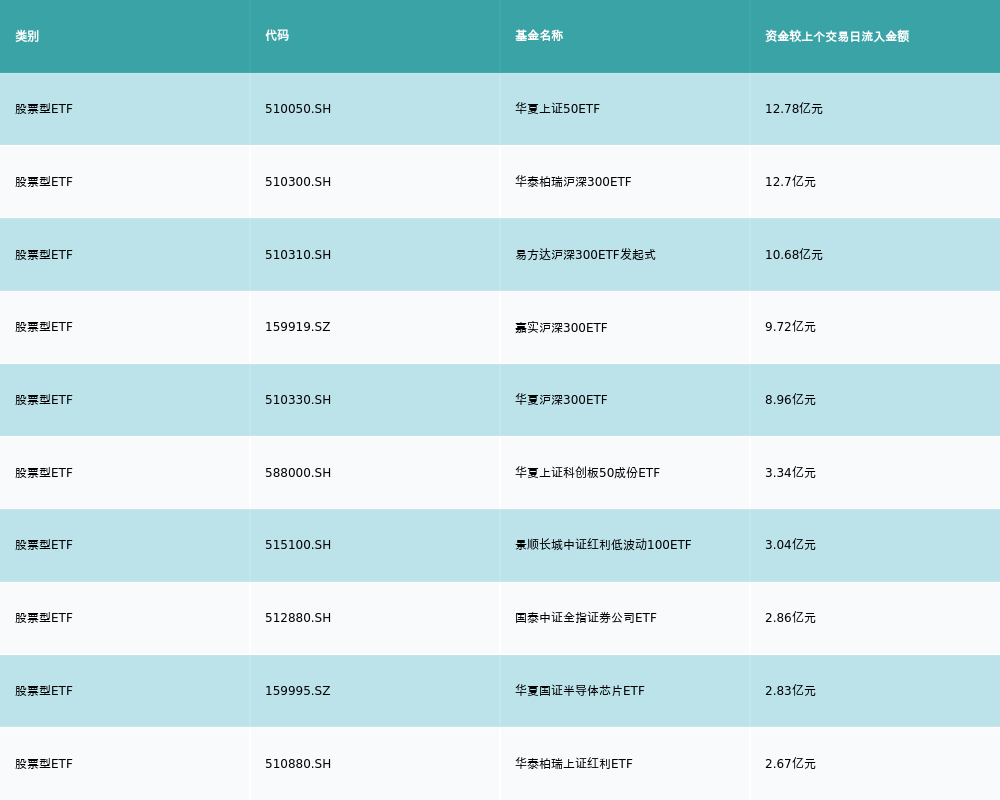1000x800 pixels.
Task: Click fund name 景顺长城中证红利低波动100ETF
Action: tap(603, 545)
